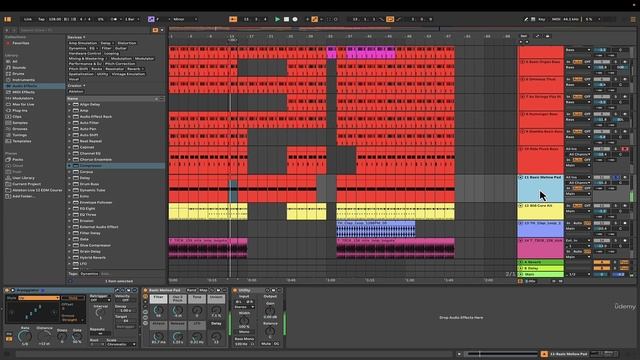Select the A Reverb return track
Screen dimensions: 640x360
click(540, 262)
